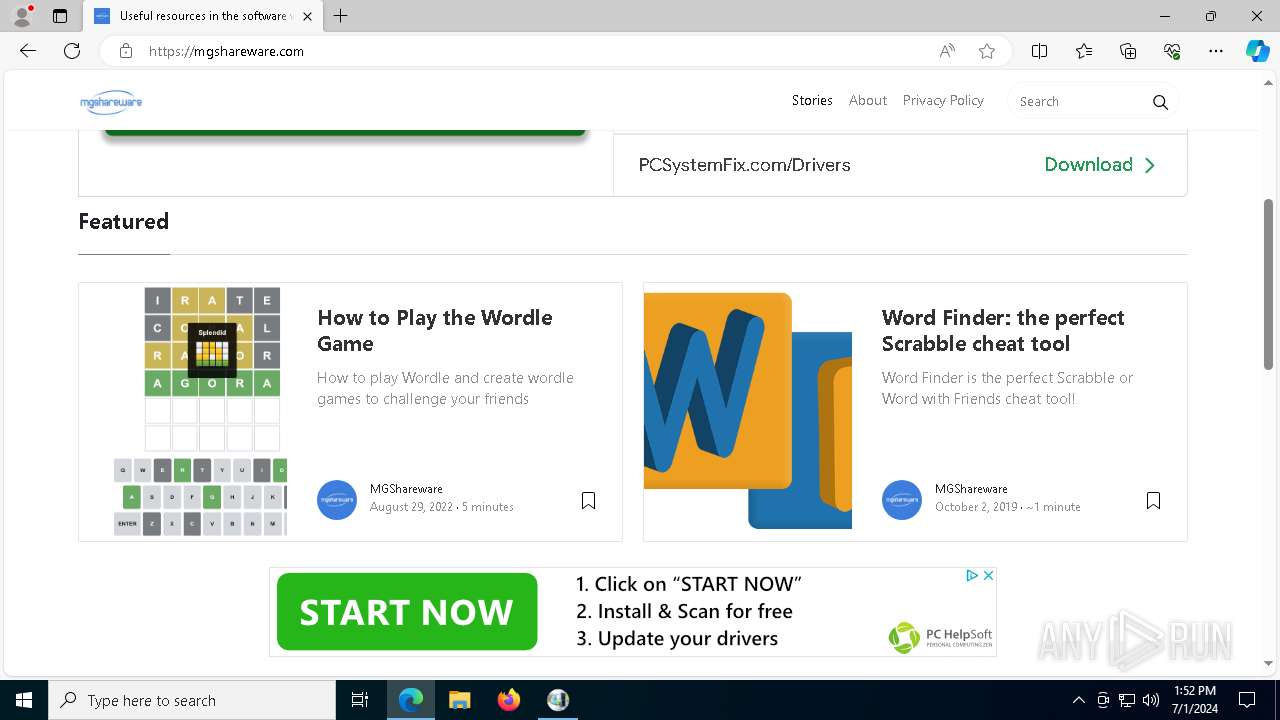Click MGShareware avatar on the Wordle card
This screenshot has height=720, width=1280.
click(x=337, y=500)
